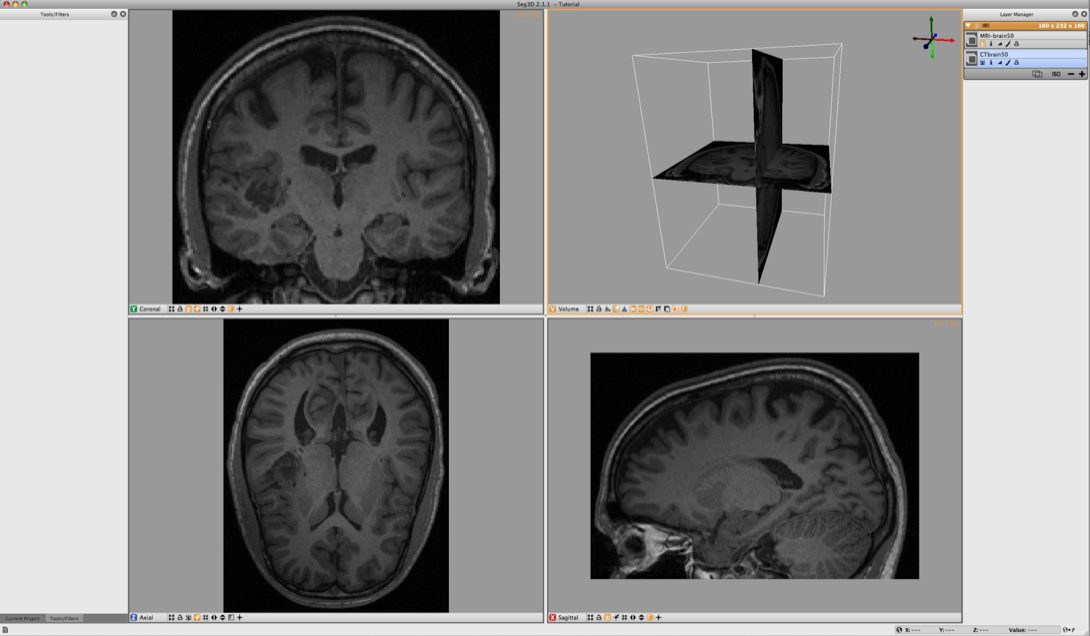The image size is (1090, 636).
Task: Close the Tools/Filters panel
Action: click(x=123, y=14)
